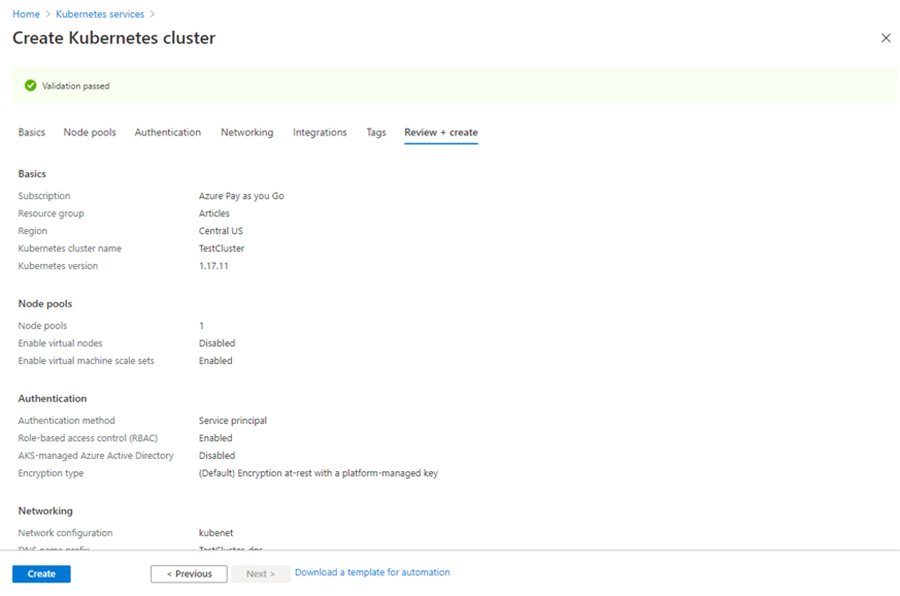Click the TestCluster cluster name value
The height and width of the screenshot is (596, 900).
point(222,248)
